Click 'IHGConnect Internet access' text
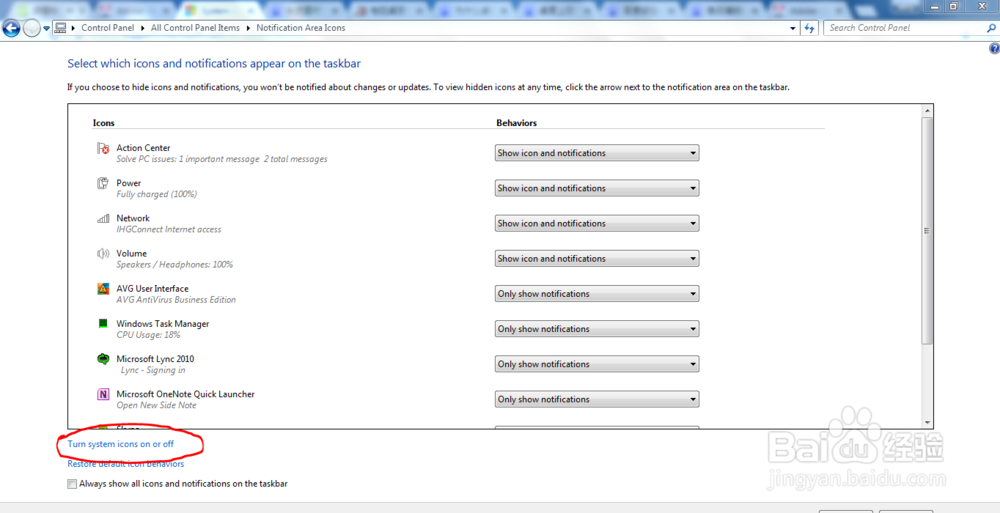Image resolution: width=1000 pixels, height=513 pixels. (x=168, y=230)
